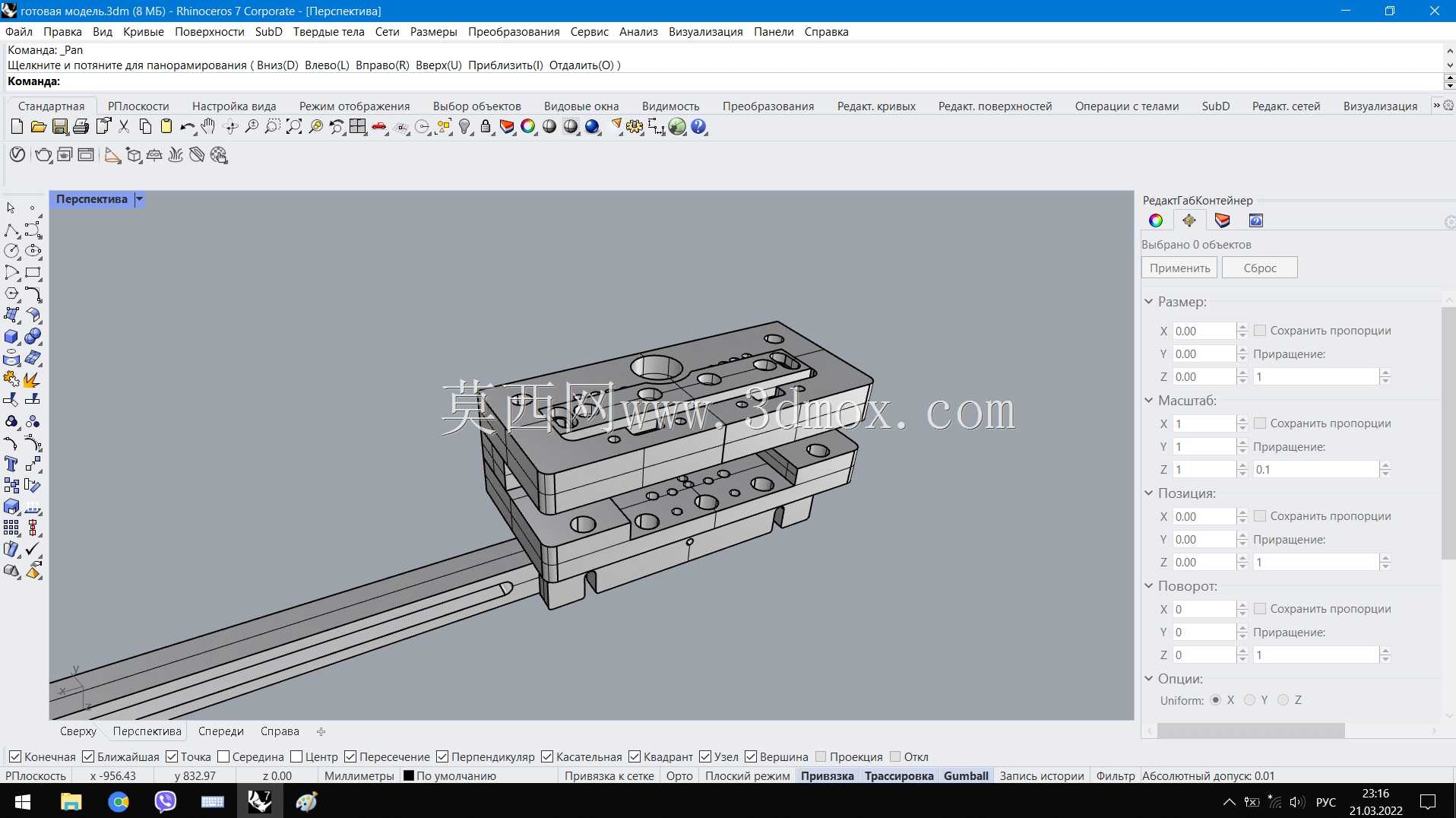1456x818 pixels.
Task: Switch to the Режим отображения toolbar tab
Action: tap(354, 106)
